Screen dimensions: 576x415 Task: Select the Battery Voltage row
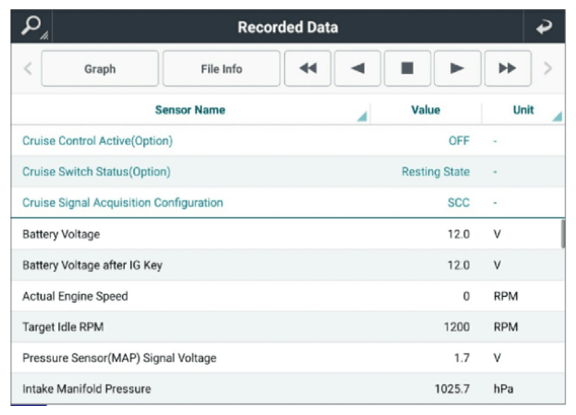pyautogui.click(x=288, y=234)
